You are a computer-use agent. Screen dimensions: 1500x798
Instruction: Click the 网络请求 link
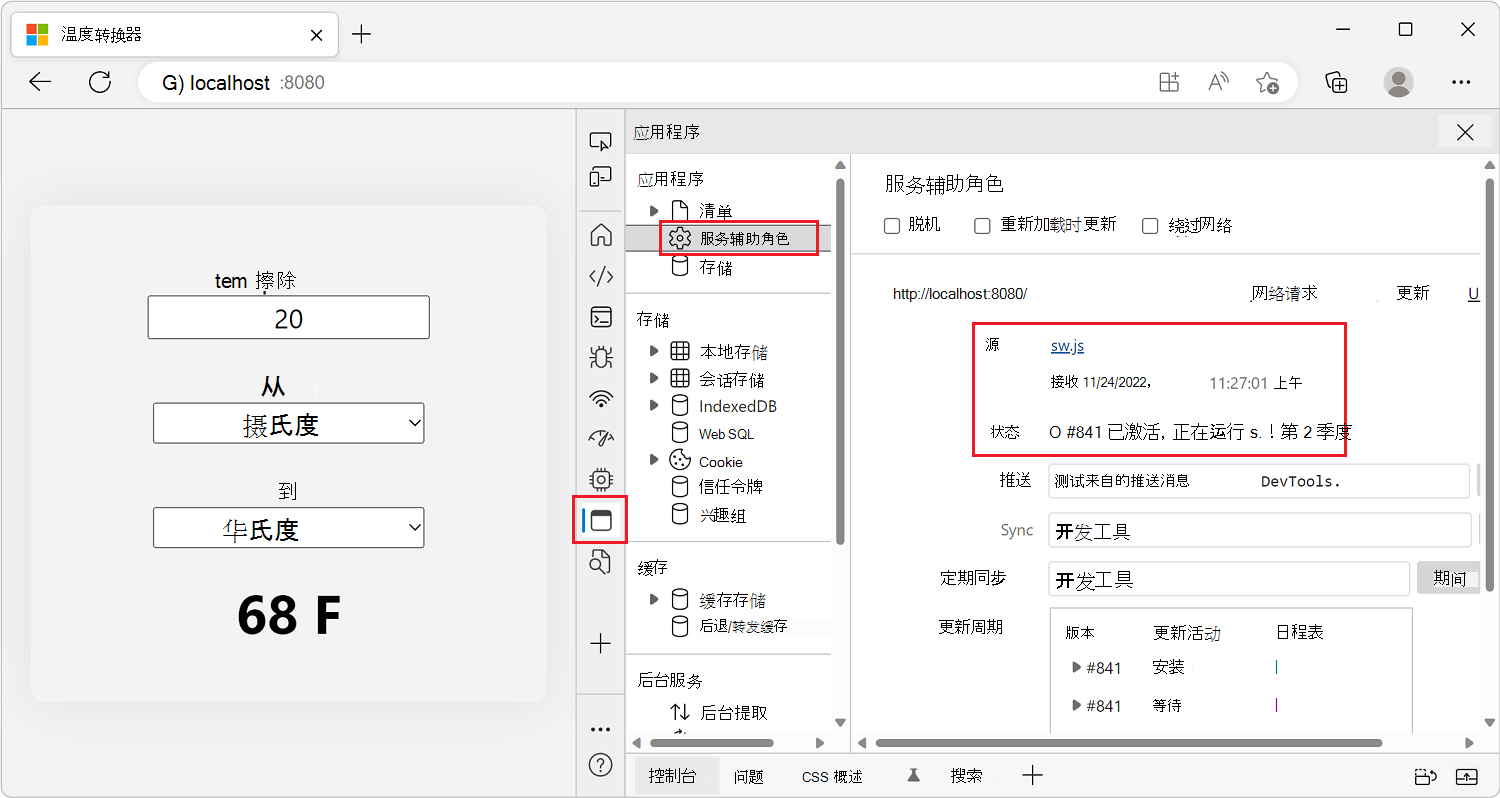click(1284, 293)
